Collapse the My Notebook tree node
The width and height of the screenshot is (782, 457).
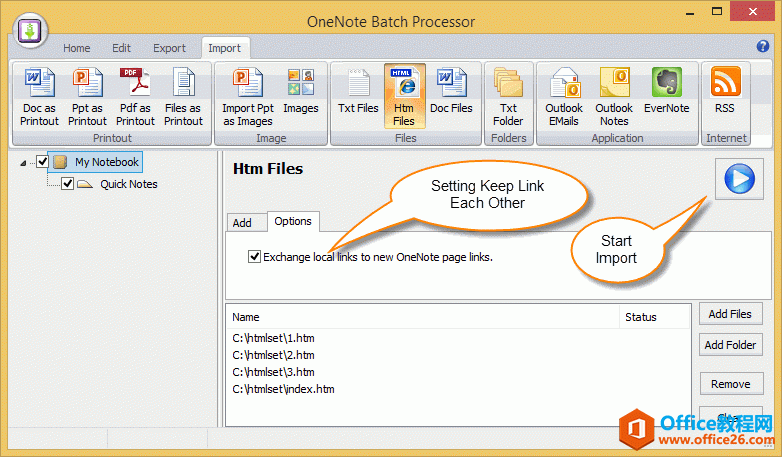[x=23, y=163]
